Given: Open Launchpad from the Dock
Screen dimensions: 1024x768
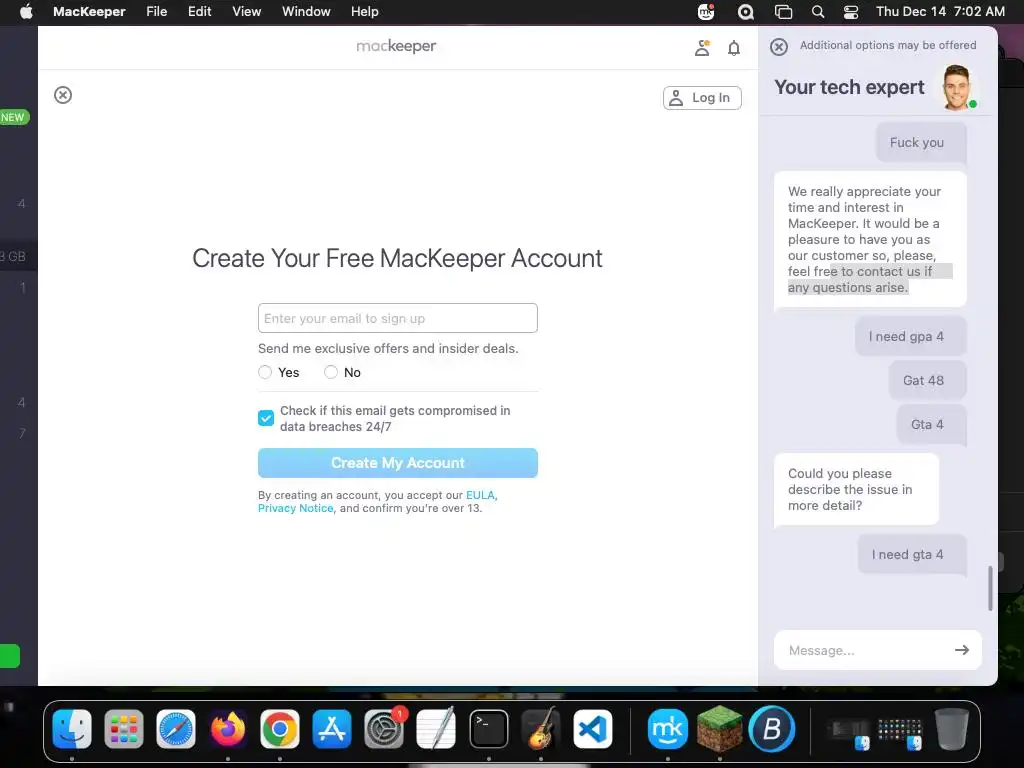Looking at the screenshot, I should (x=123, y=729).
